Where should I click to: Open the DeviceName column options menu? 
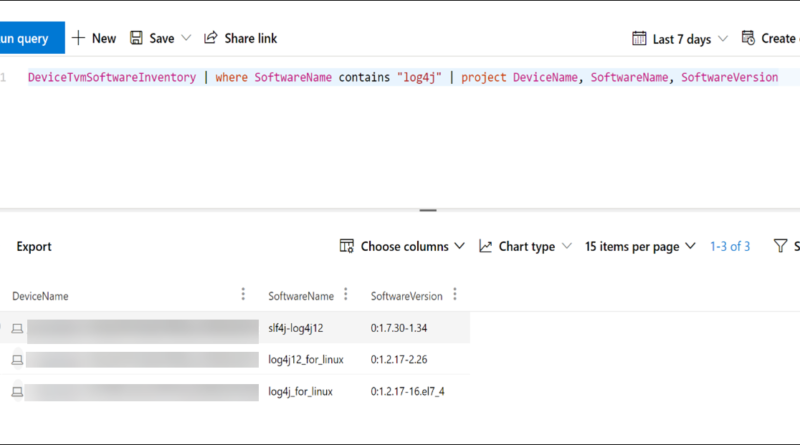point(243,294)
